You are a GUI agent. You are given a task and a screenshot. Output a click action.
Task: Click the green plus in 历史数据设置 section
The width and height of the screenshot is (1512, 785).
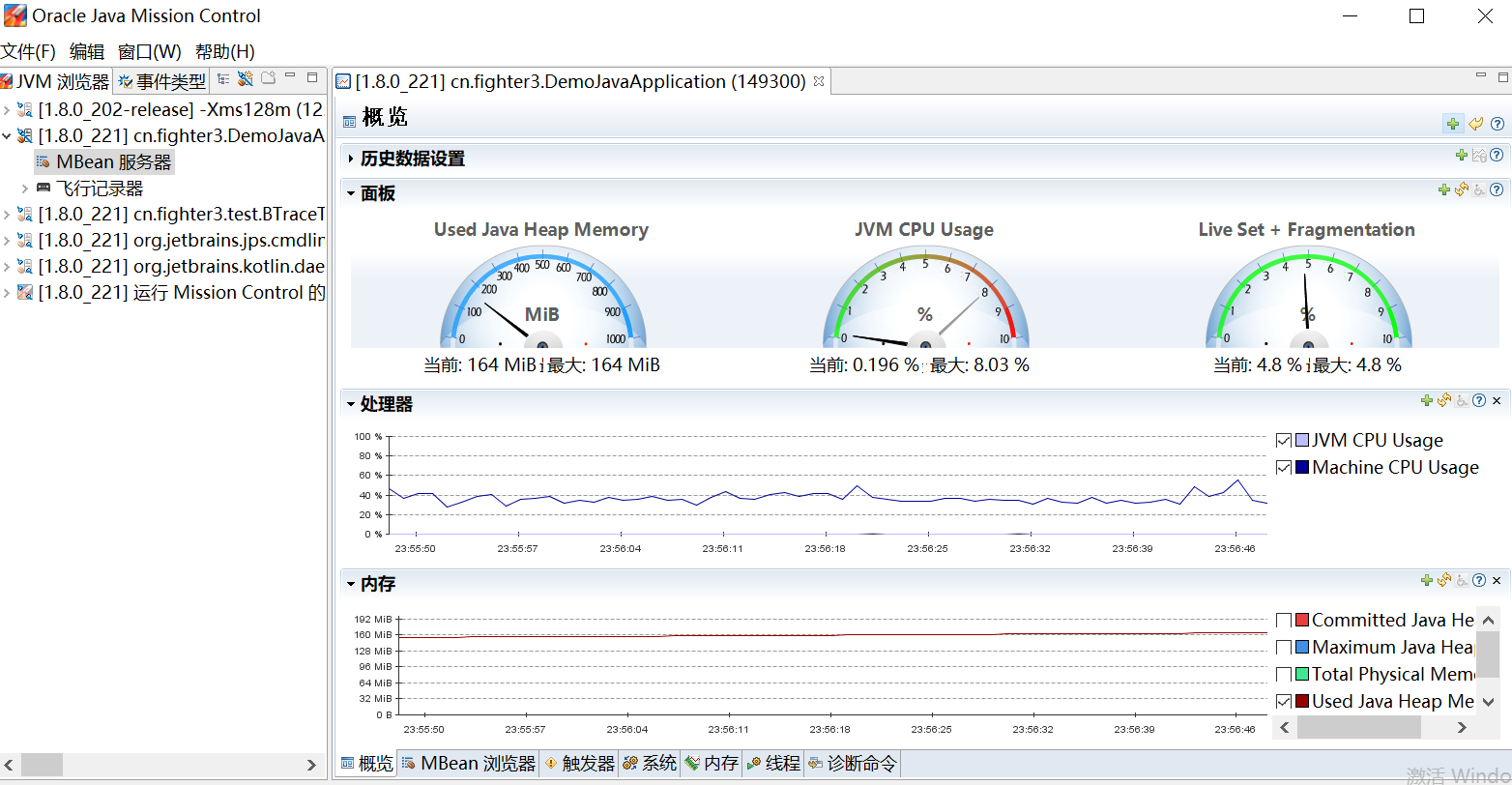click(x=1462, y=156)
